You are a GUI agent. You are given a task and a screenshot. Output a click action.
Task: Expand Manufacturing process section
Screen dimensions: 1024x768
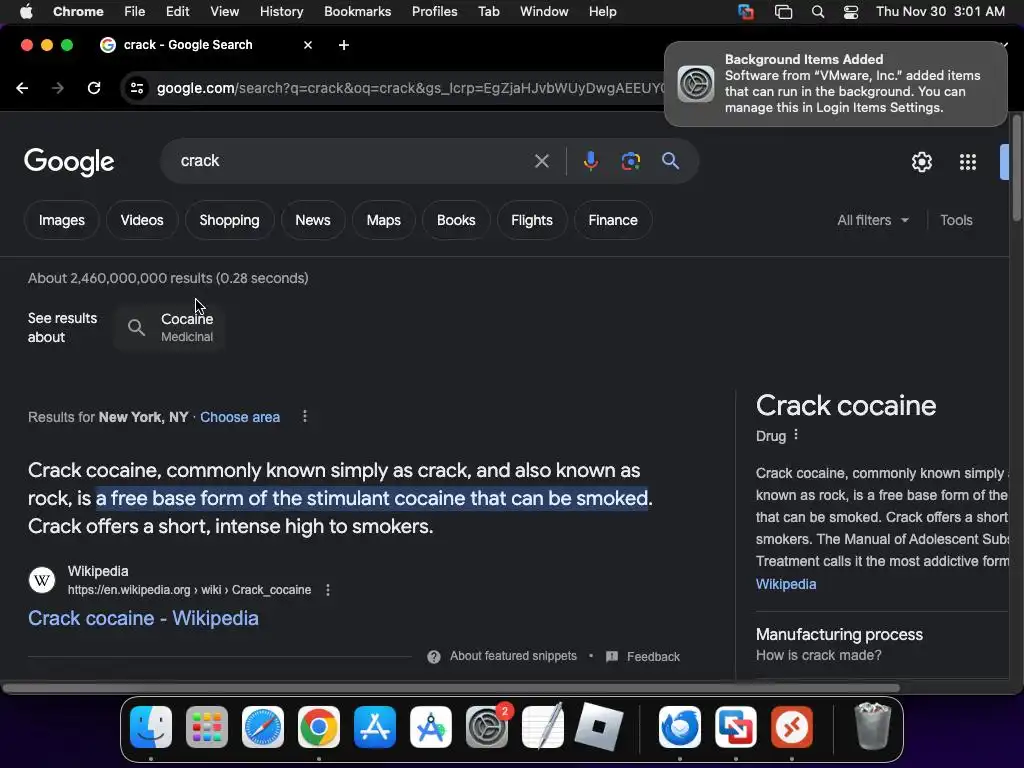pyautogui.click(x=882, y=644)
